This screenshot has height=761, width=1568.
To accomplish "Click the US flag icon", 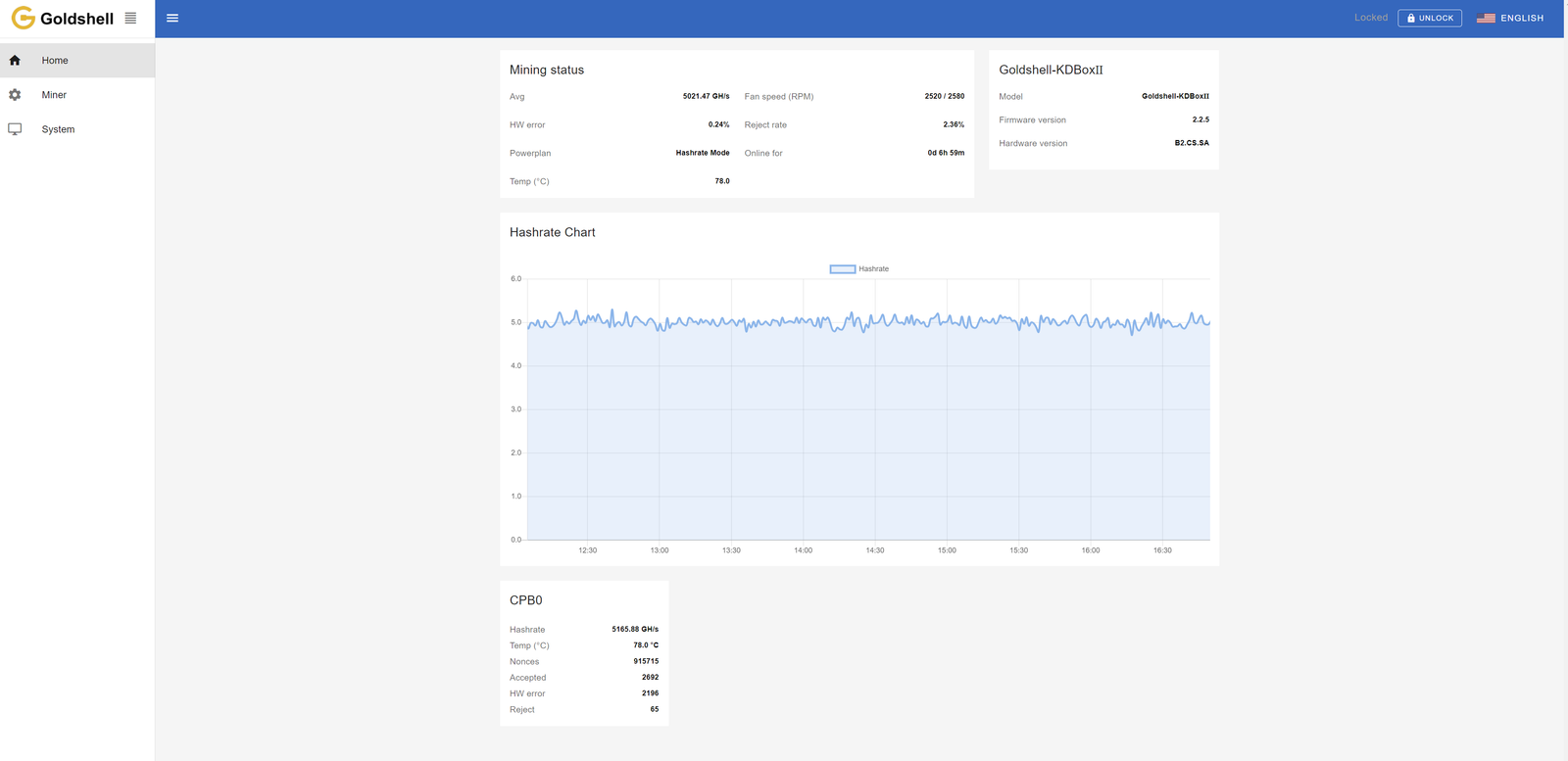I will coord(1486,18).
